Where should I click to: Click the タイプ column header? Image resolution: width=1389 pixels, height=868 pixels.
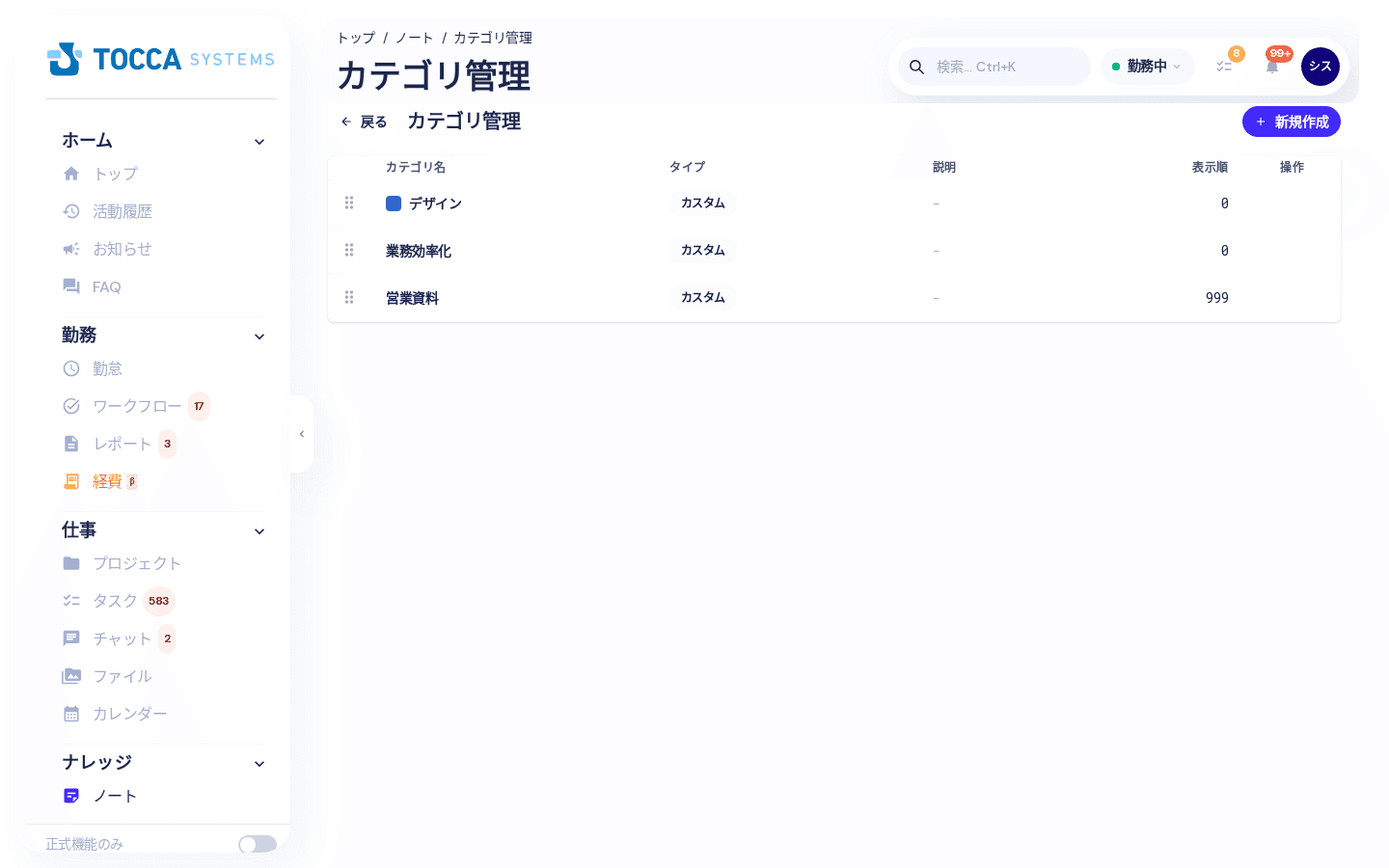coord(687,167)
